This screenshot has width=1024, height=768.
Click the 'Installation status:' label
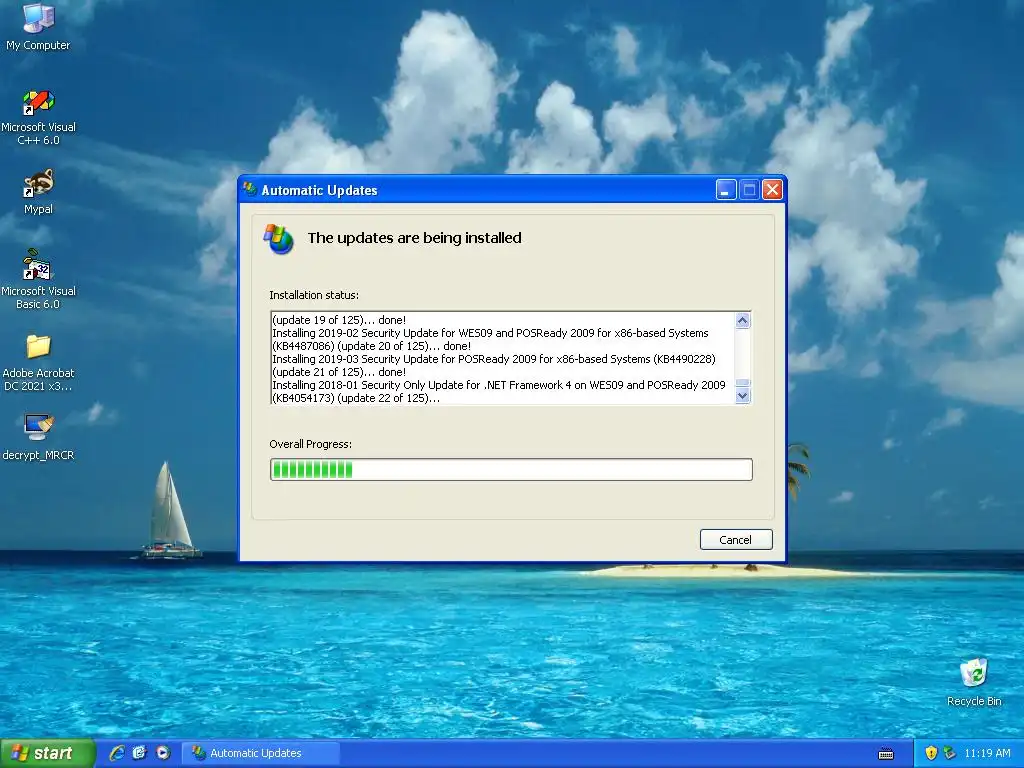314,295
